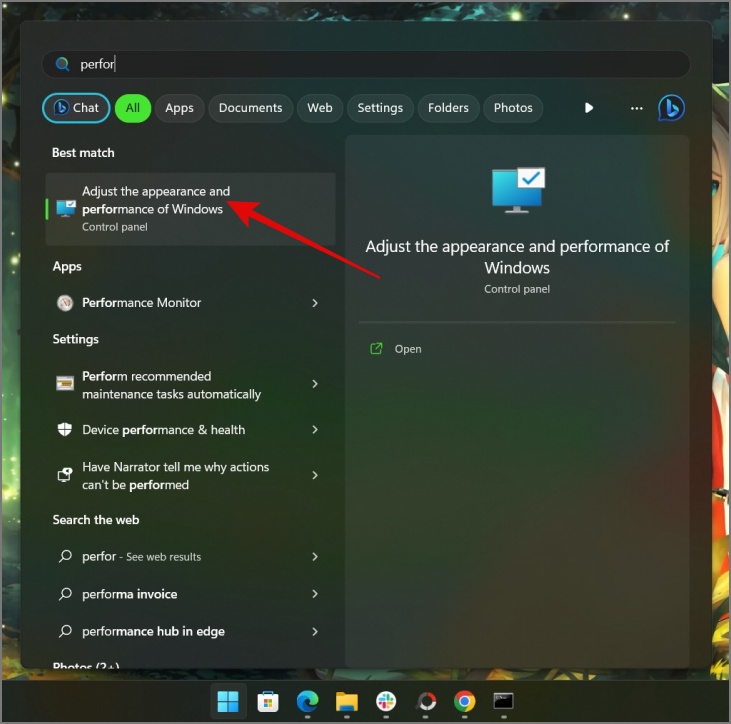
Task: Select the Apps filter tab
Action: (x=179, y=108)
